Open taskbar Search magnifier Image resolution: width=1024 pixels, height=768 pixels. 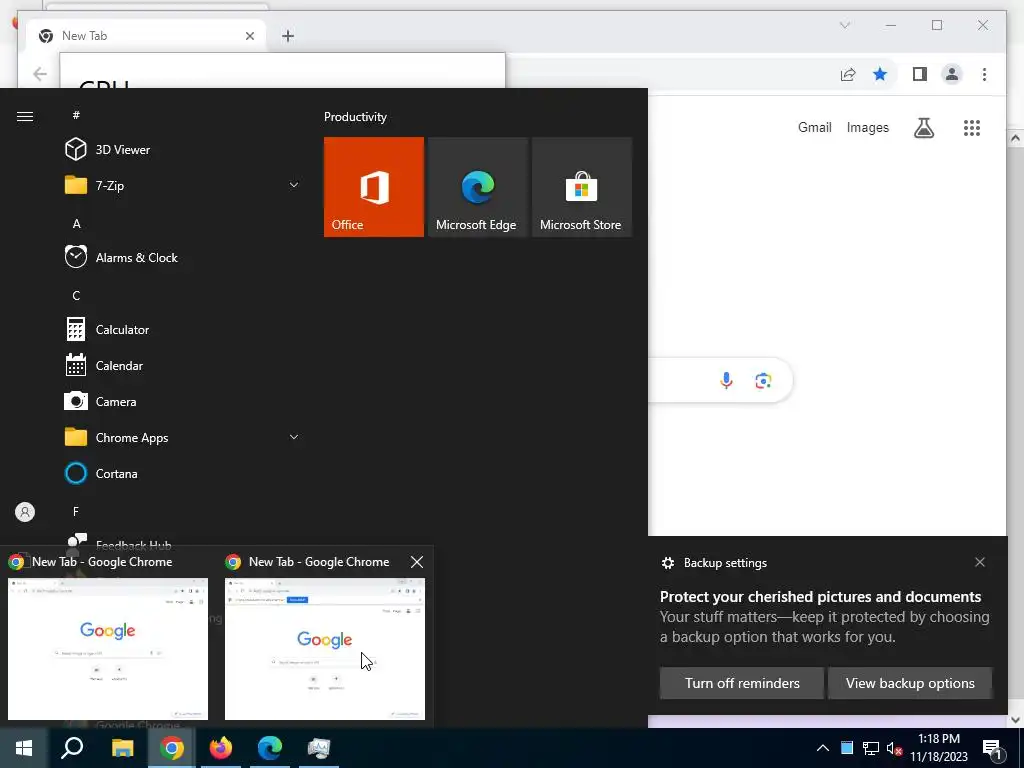click(72, 748)
